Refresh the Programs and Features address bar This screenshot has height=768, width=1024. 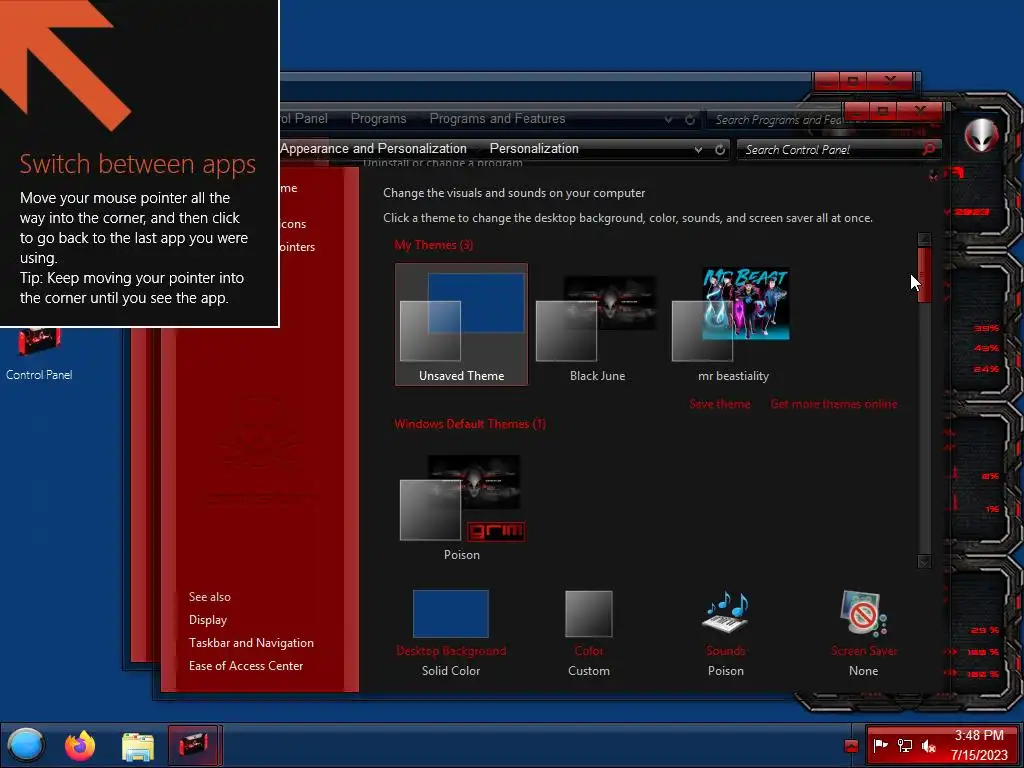click(690, 120)
